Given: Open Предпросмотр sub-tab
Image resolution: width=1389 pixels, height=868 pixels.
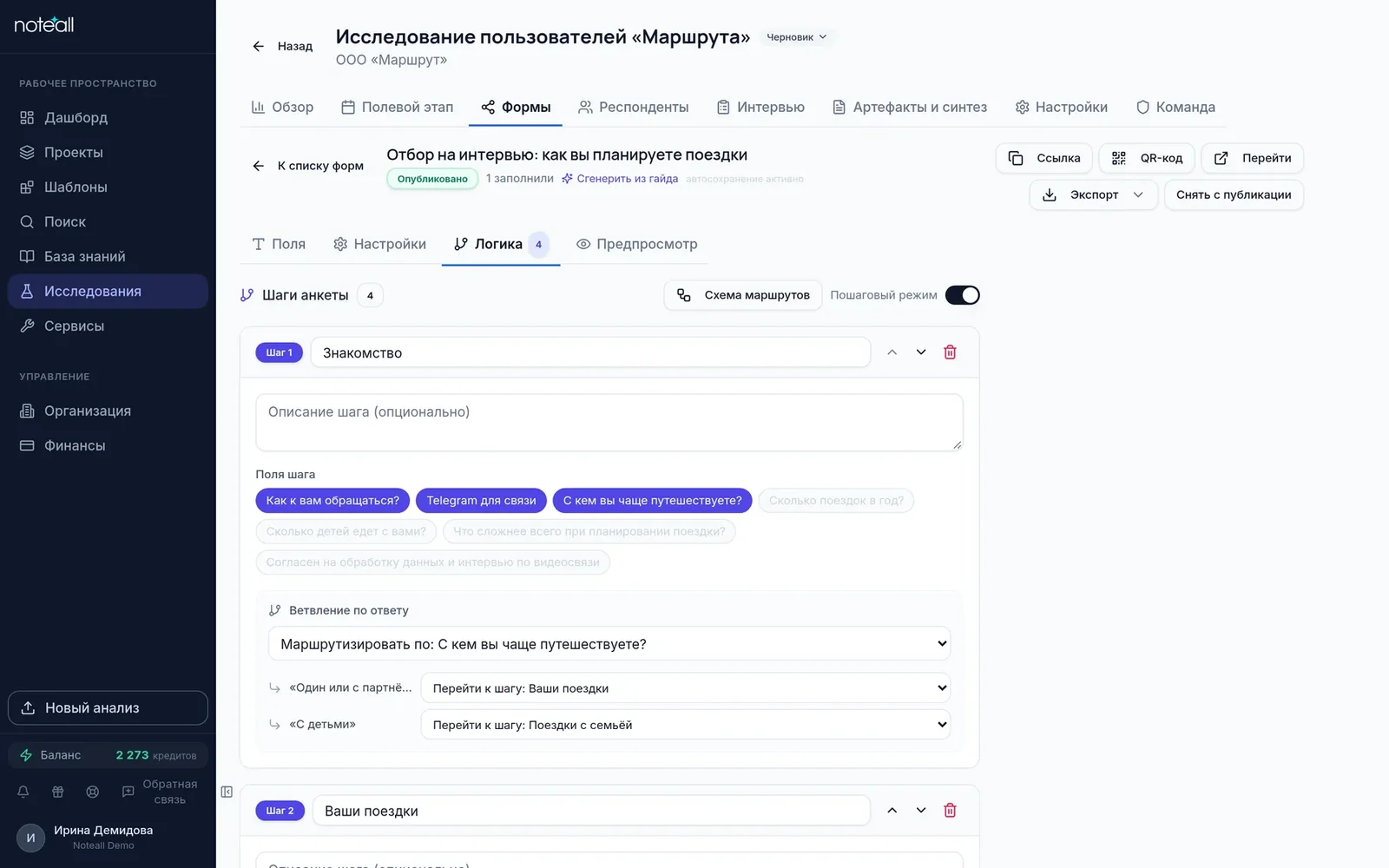Looking at the screenshot, I should click(x=637, y=244).
